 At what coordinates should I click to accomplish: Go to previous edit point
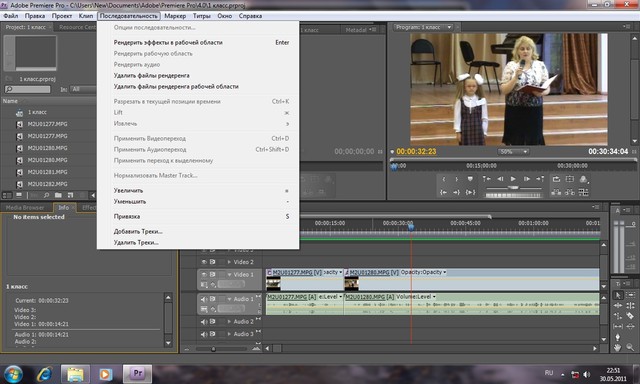pos(486,179)
